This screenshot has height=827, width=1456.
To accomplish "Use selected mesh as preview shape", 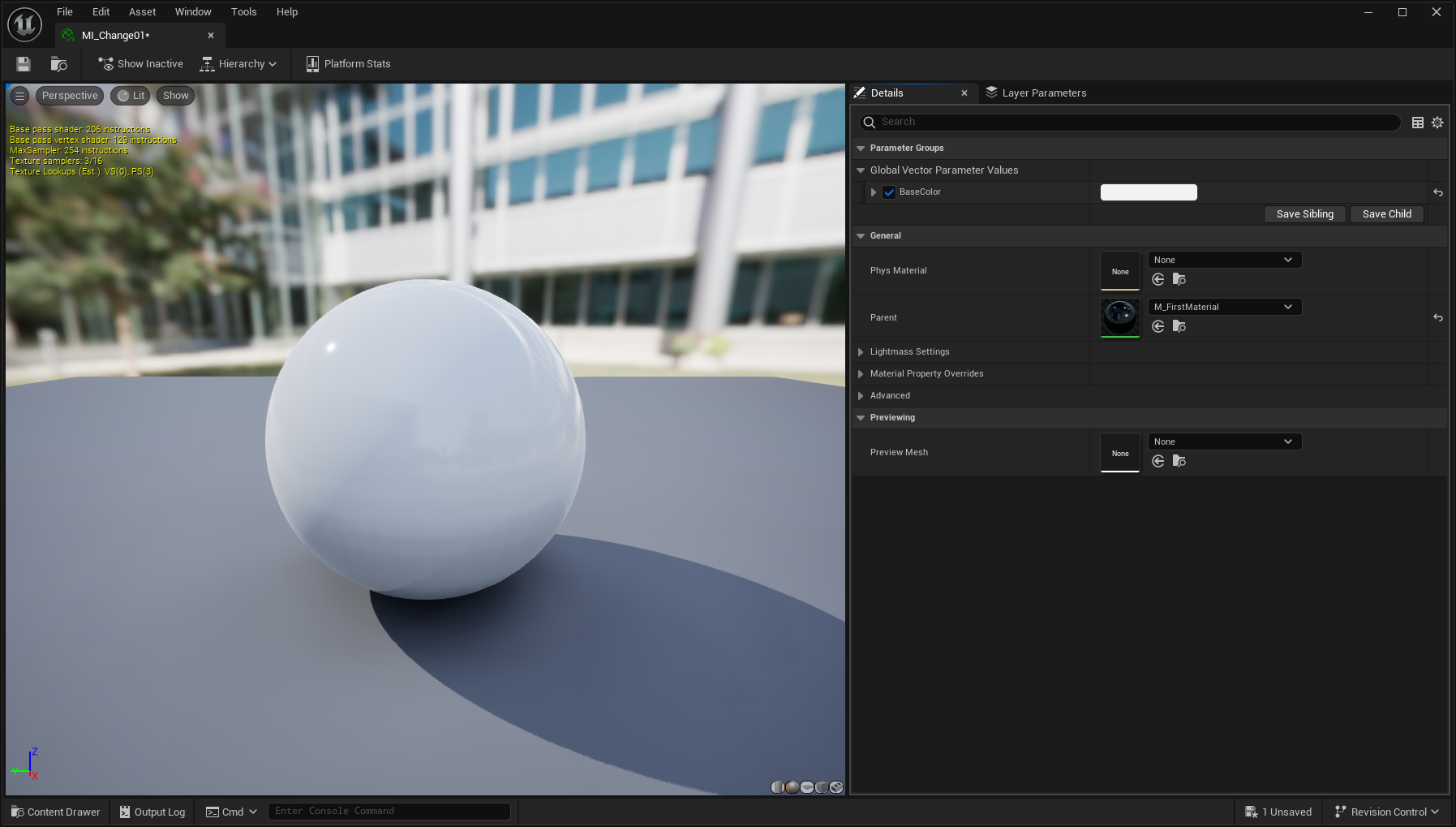I will tap(836, 787).
